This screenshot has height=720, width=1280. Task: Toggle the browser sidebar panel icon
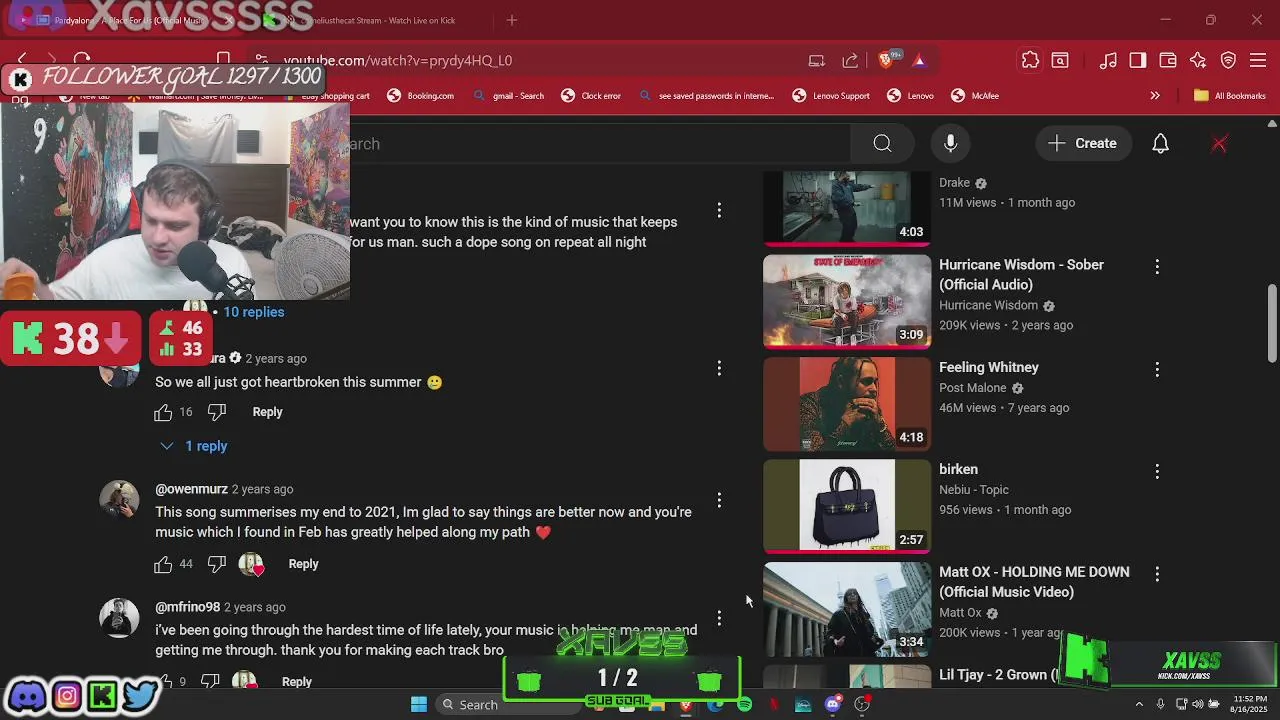point(1138,61)
